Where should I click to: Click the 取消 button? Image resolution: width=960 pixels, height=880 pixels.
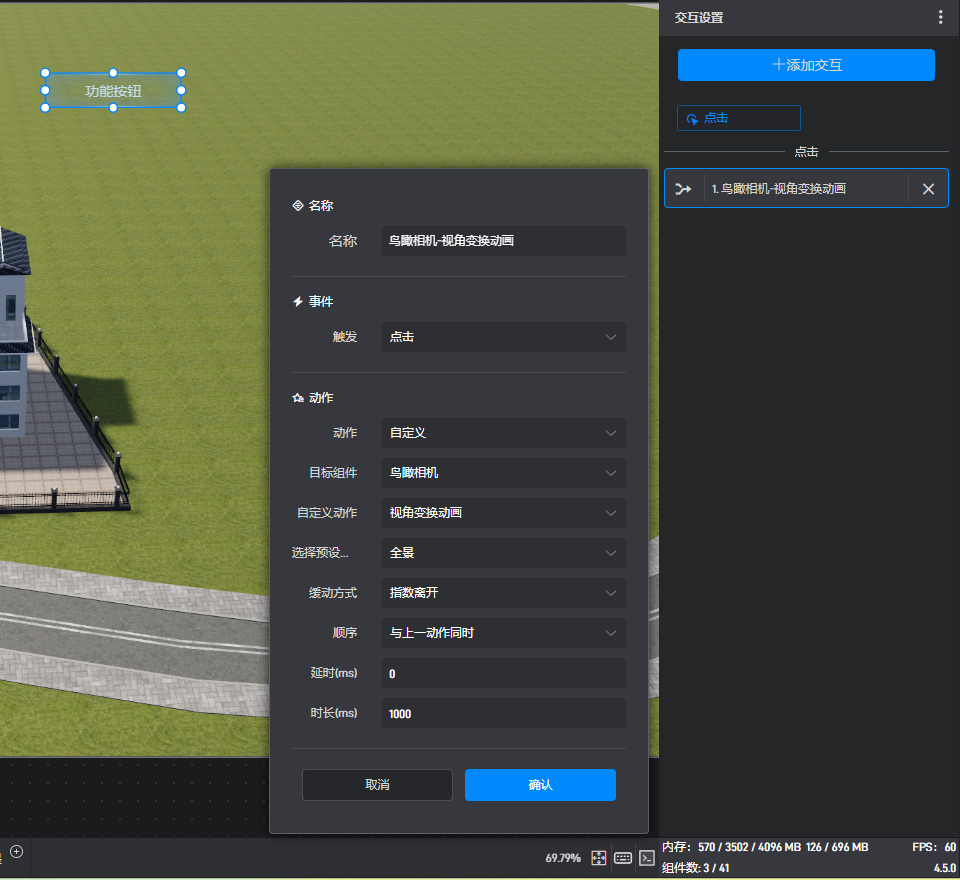(x=377, y=785)
